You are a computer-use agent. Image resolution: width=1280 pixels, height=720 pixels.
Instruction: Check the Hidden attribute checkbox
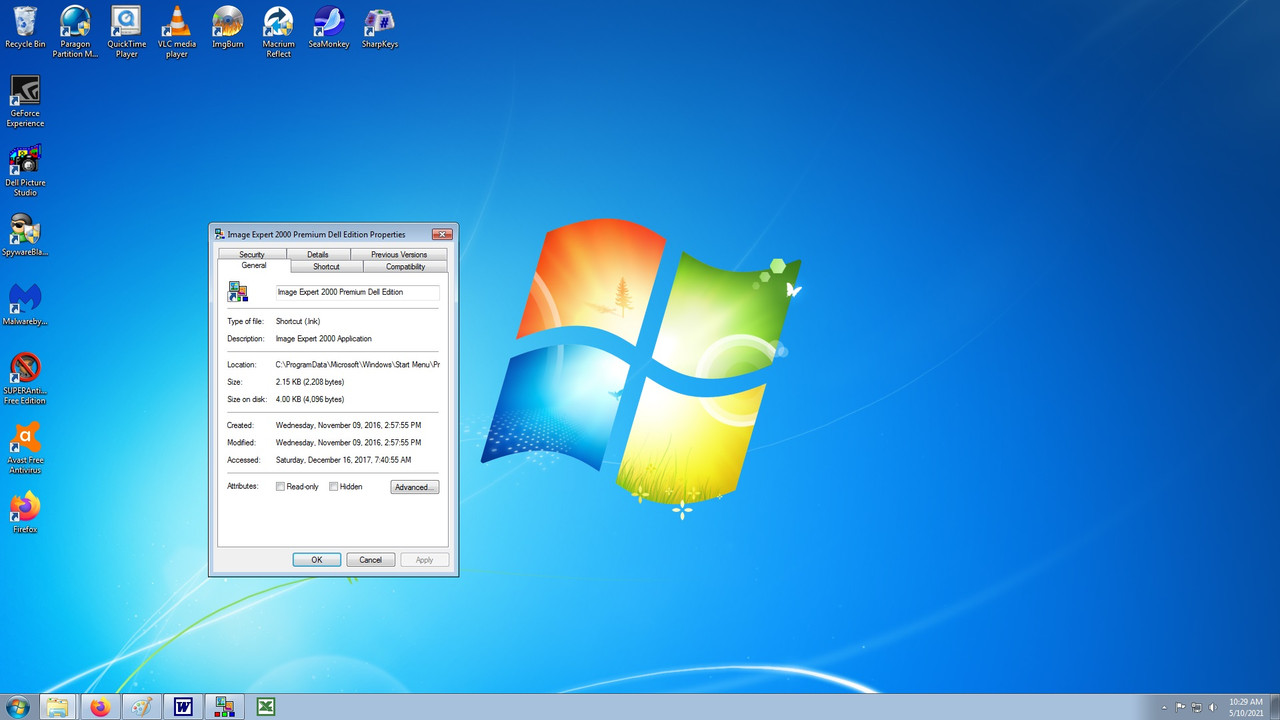pyautogui.click(x=333, y=486)
